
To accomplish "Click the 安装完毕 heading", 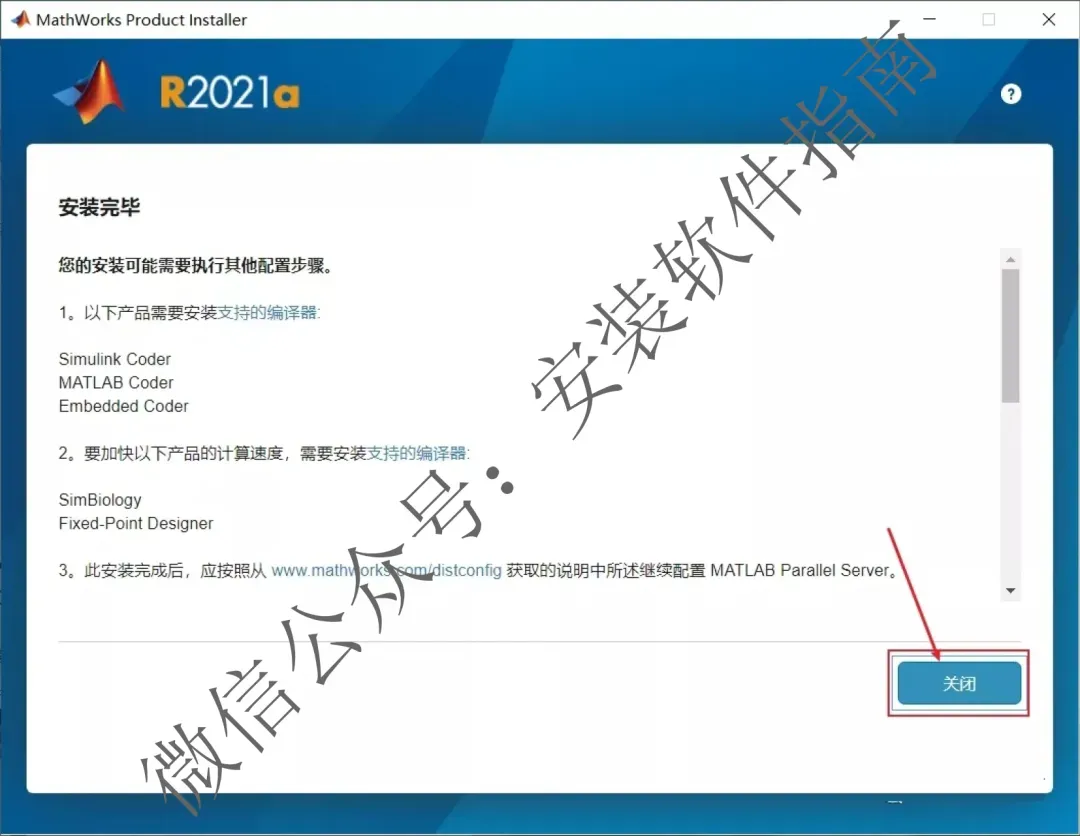I will coord(99,207).
